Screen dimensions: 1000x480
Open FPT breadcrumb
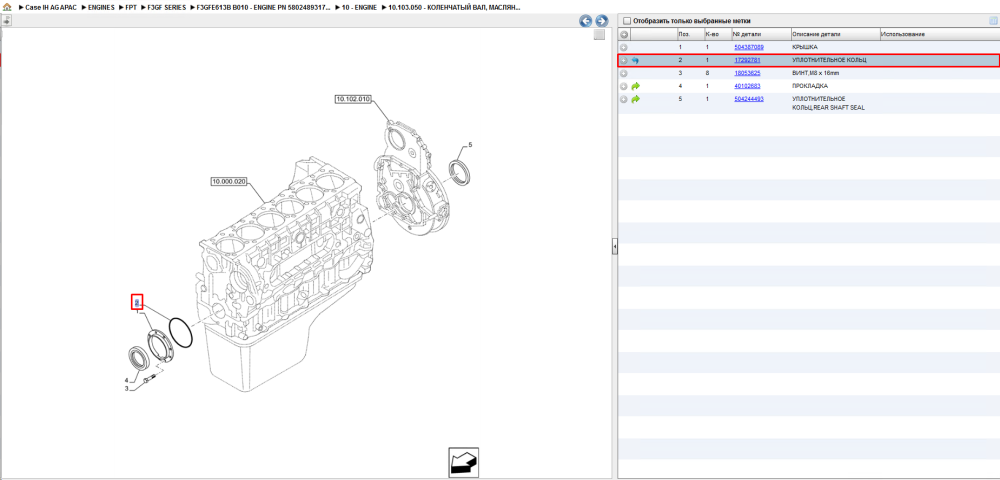pos(131,7)
